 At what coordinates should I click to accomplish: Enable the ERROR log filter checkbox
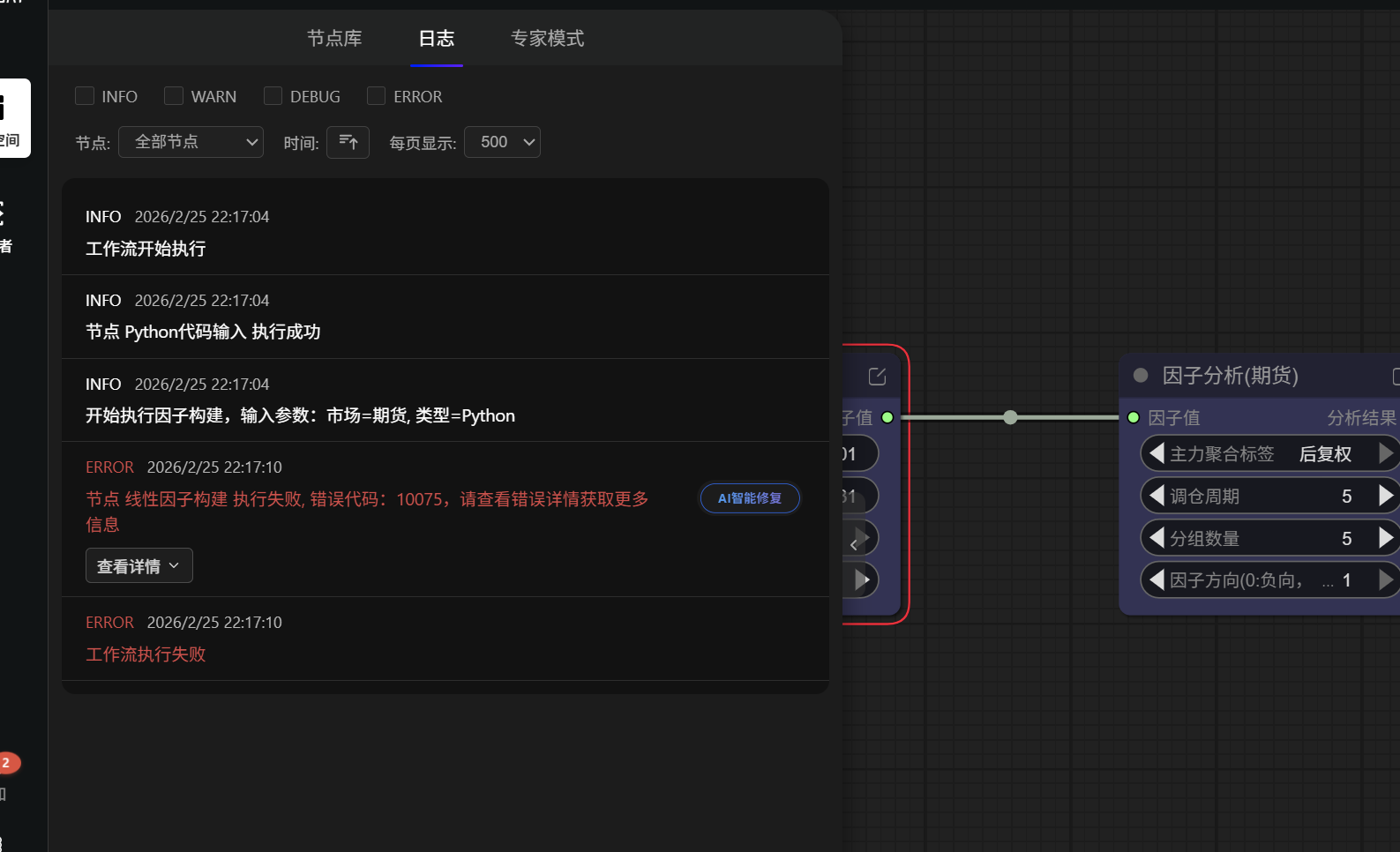coord(376,96)
